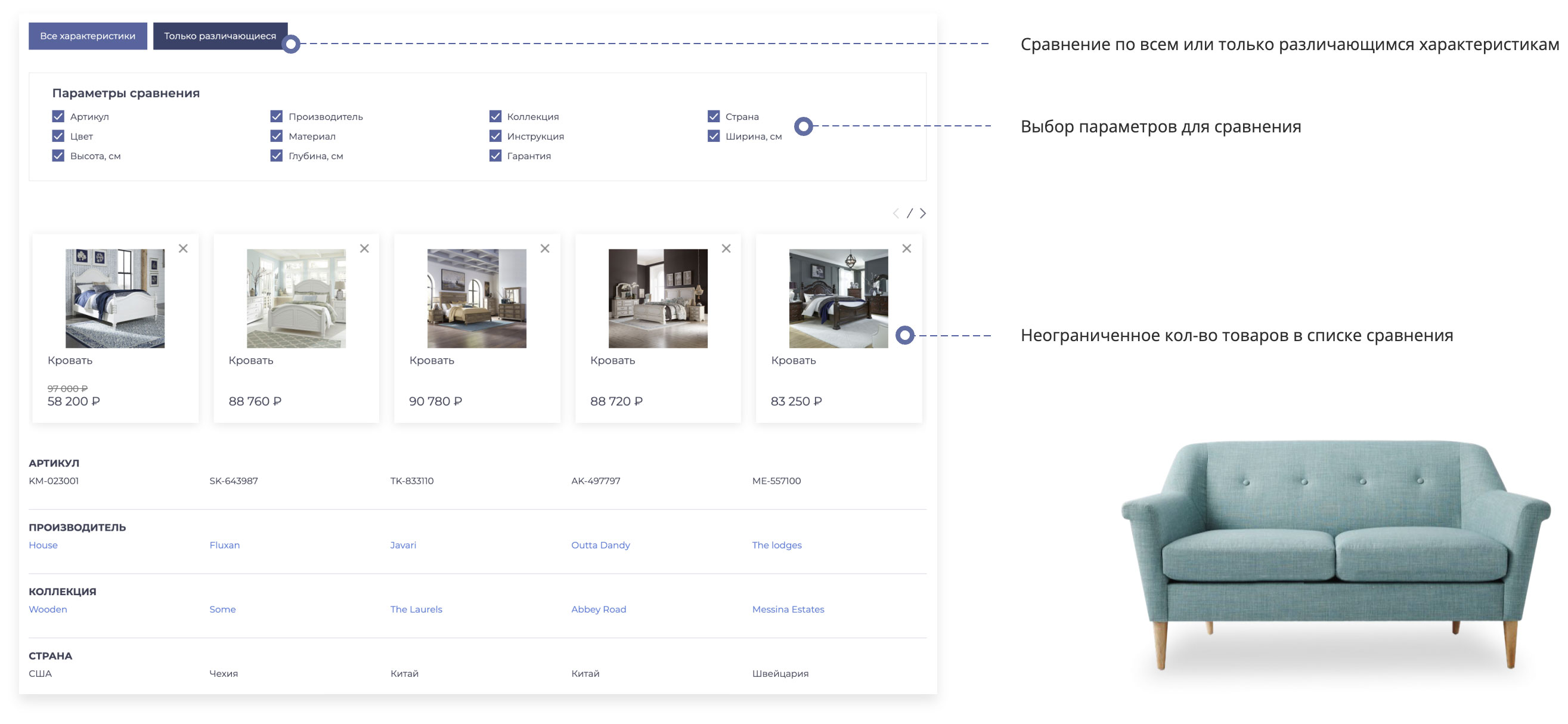Uncheck the Артикул comparison parameter
Viewport: 1568px width, 724px height.
[58, 116]
